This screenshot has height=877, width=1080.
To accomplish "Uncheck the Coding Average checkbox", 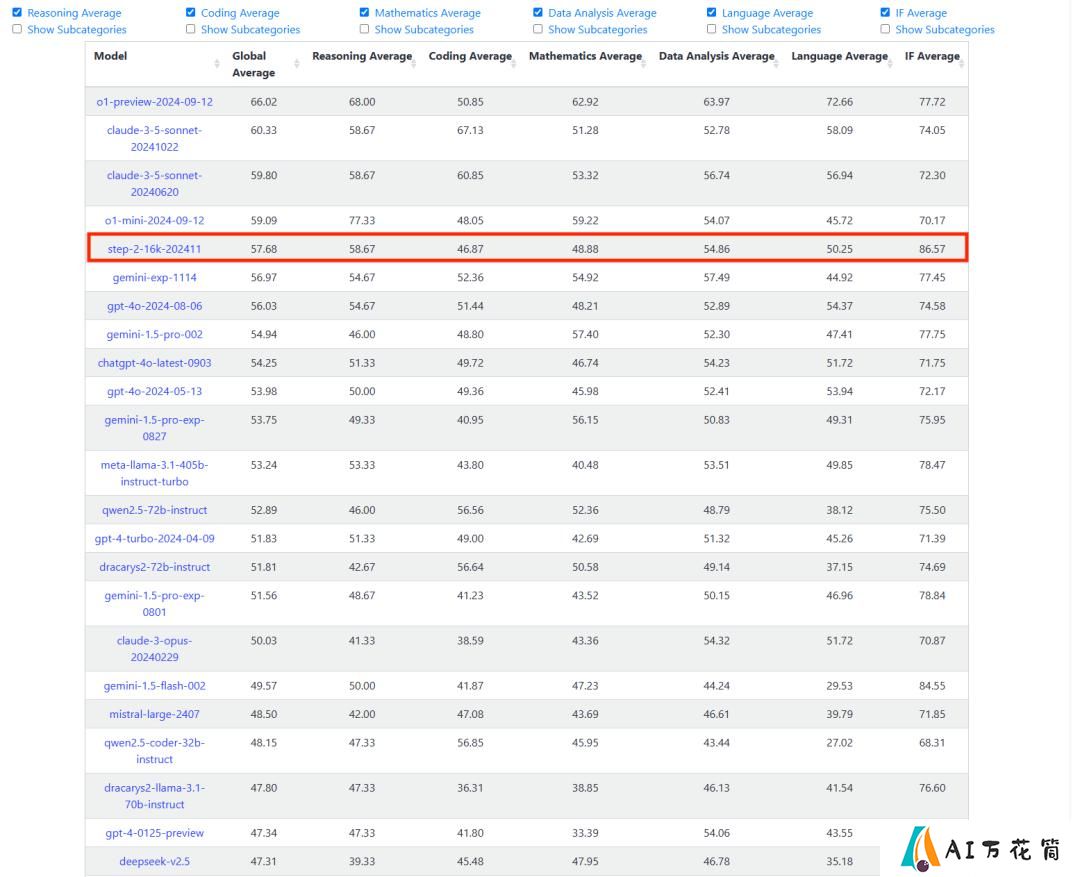I will click(x=191, y=12).
